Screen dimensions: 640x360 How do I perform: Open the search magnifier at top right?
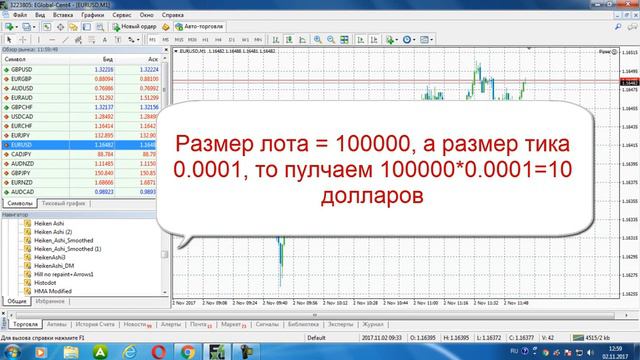pos(618,27)
